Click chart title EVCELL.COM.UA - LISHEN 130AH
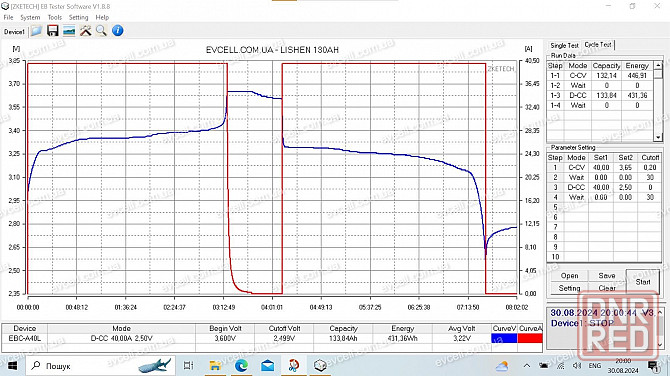 coord(272,50)
